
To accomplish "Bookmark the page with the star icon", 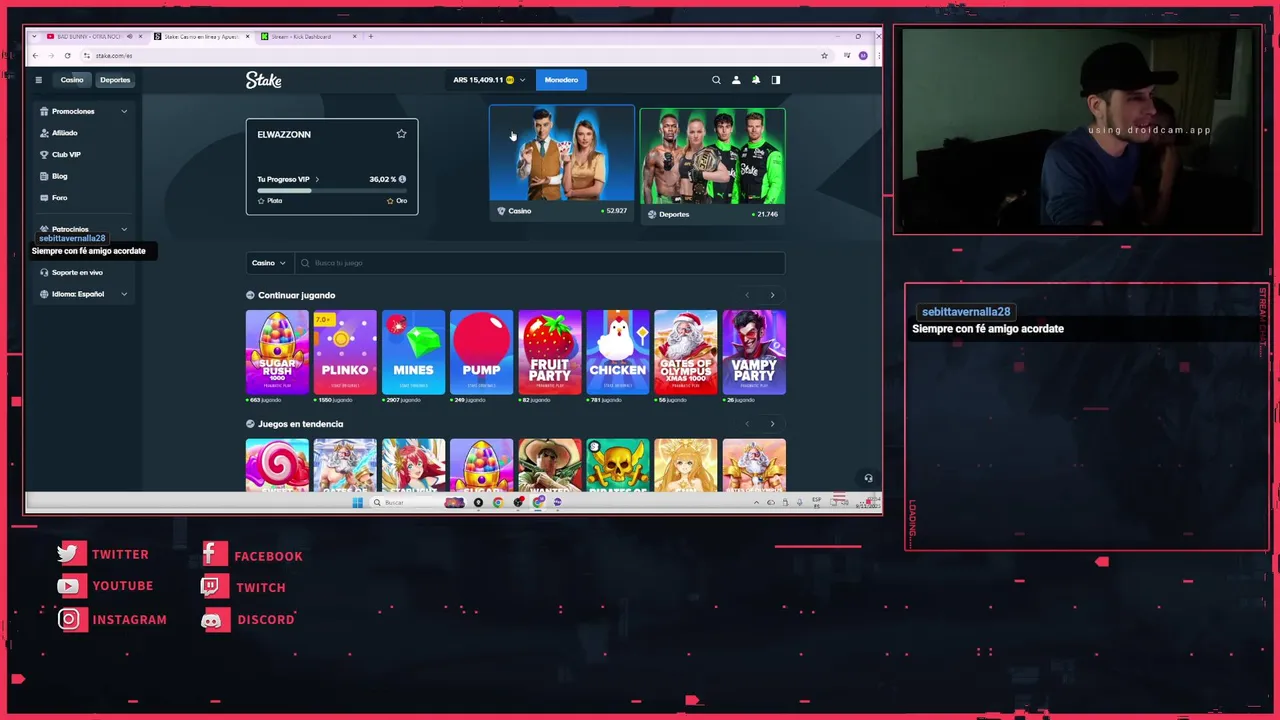I will click(824, 55).
